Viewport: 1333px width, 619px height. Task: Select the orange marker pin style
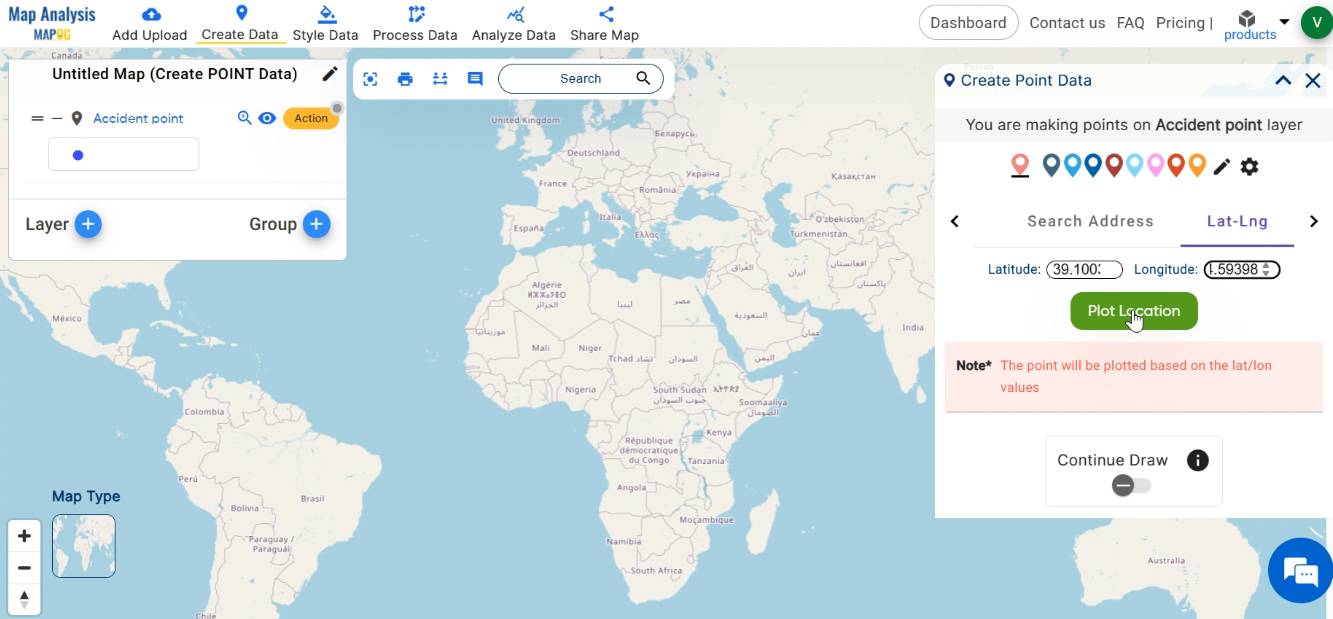1196,165
